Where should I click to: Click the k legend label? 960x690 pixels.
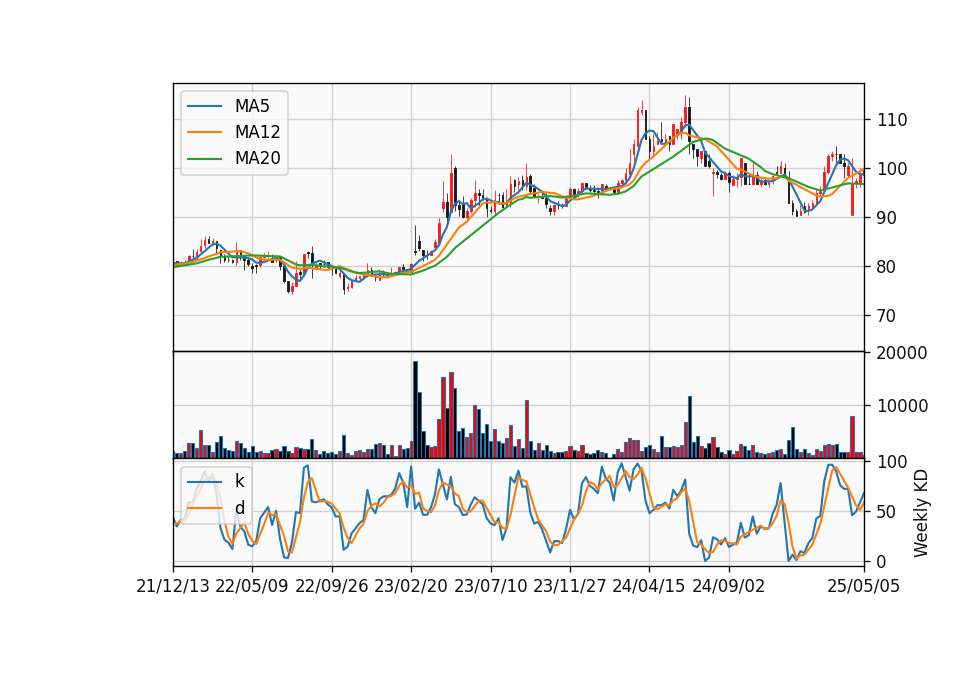point(239,481)
